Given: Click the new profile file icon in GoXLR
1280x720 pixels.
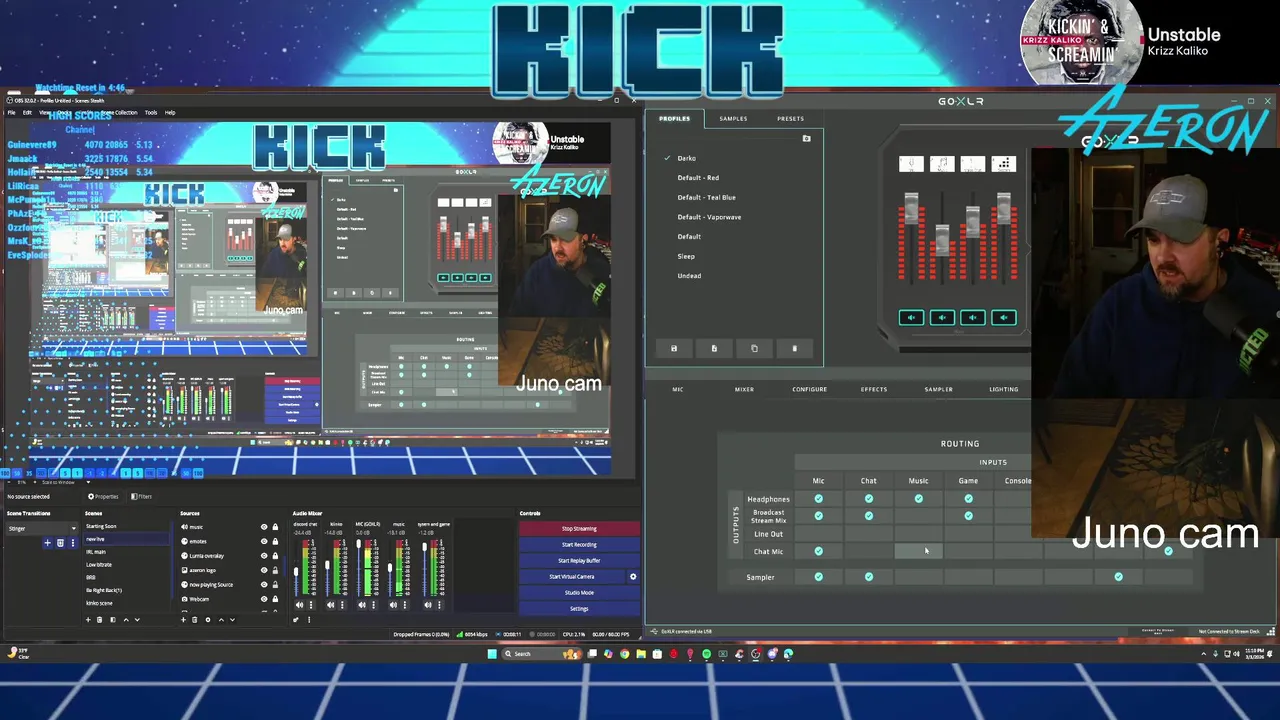Looking at the screenshot, I should tap(714, 348).
